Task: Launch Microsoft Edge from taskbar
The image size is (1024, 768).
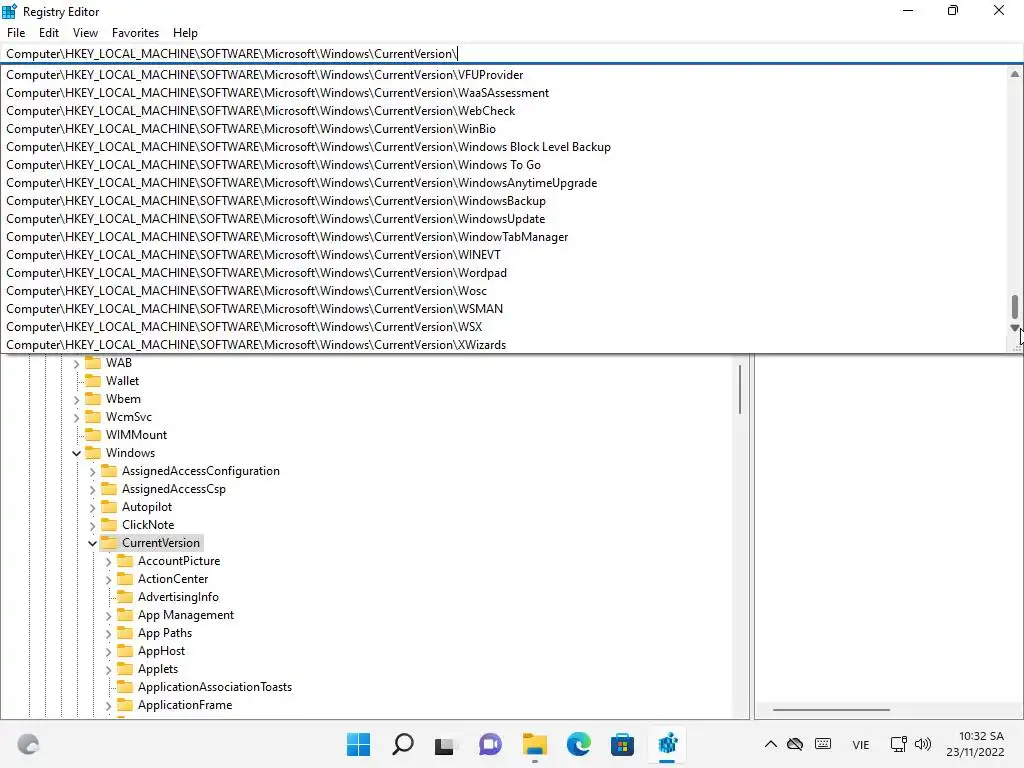Action: (x=578, y=744)
